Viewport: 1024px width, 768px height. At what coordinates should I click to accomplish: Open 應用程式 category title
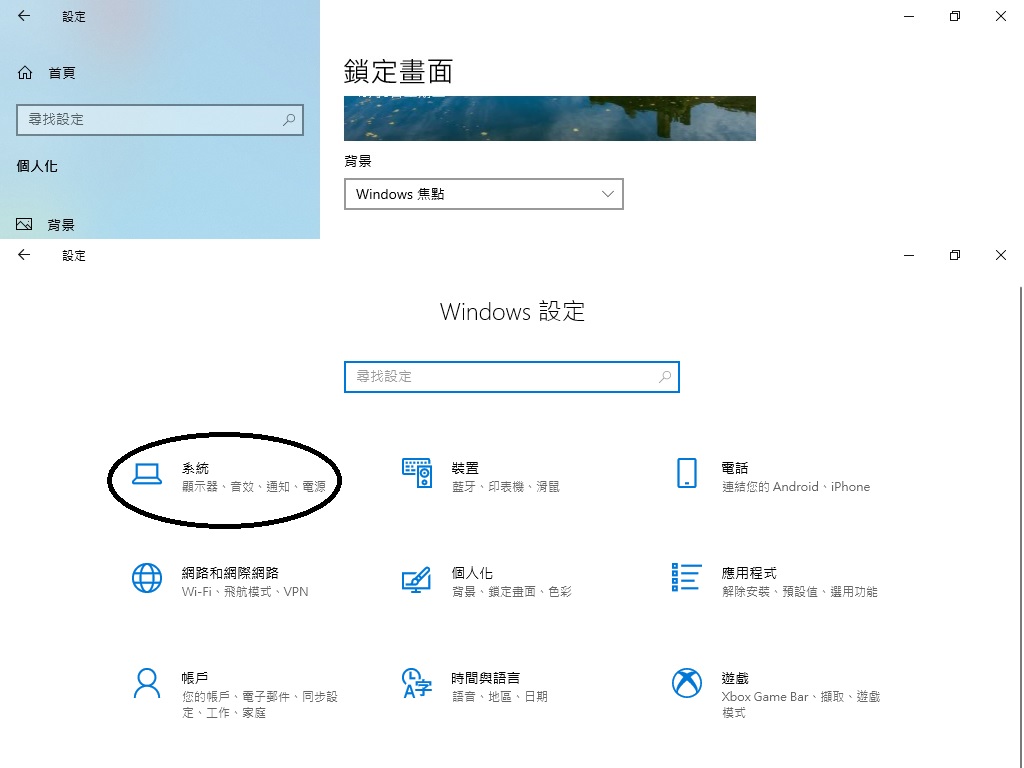(749, 573)
